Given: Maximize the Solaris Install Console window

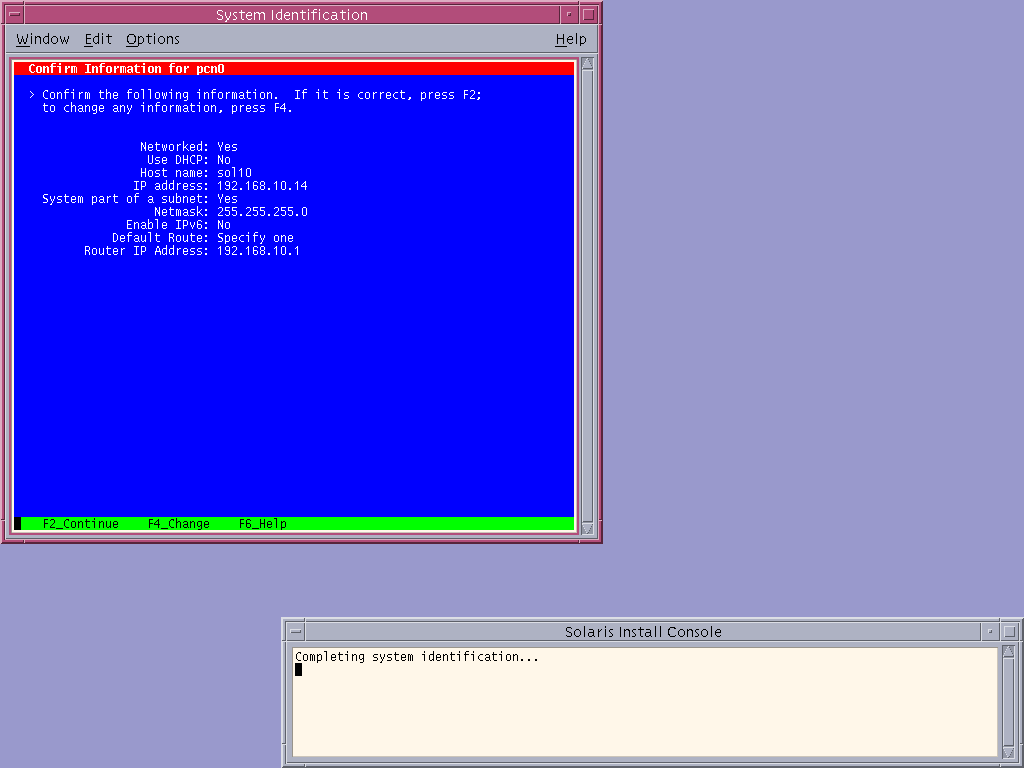Looking at the screenshot, I should pyautogui.click(x=1010, y=632).
